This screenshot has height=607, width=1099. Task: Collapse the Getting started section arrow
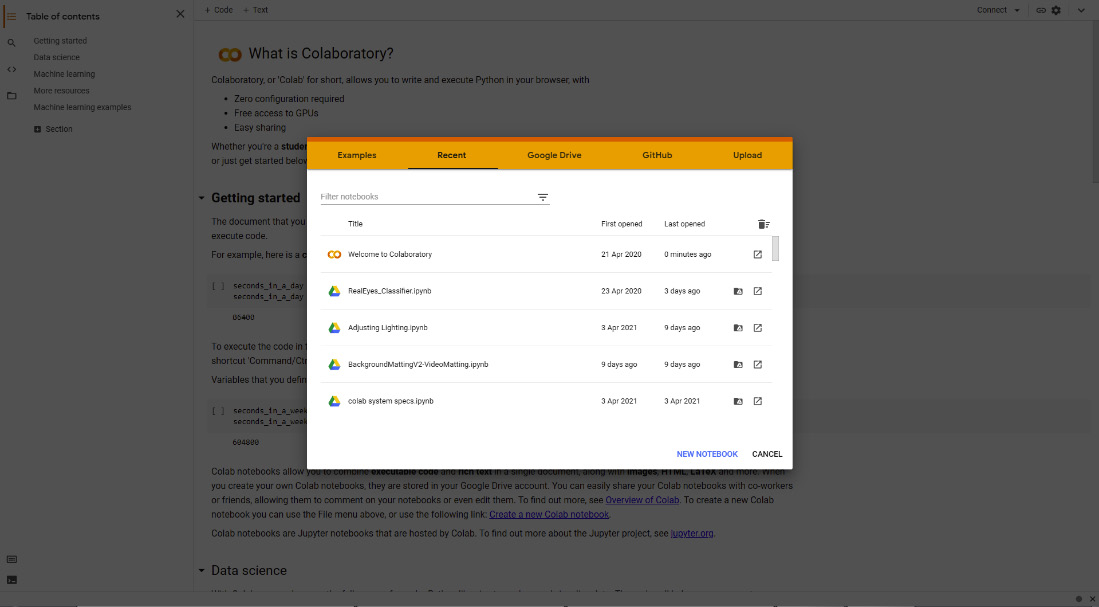tap(201, 198)
